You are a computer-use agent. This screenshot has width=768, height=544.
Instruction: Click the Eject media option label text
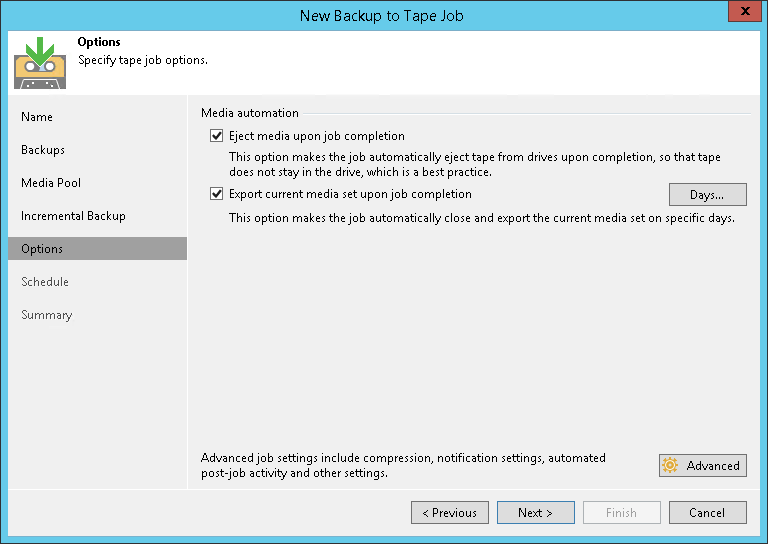316,136
